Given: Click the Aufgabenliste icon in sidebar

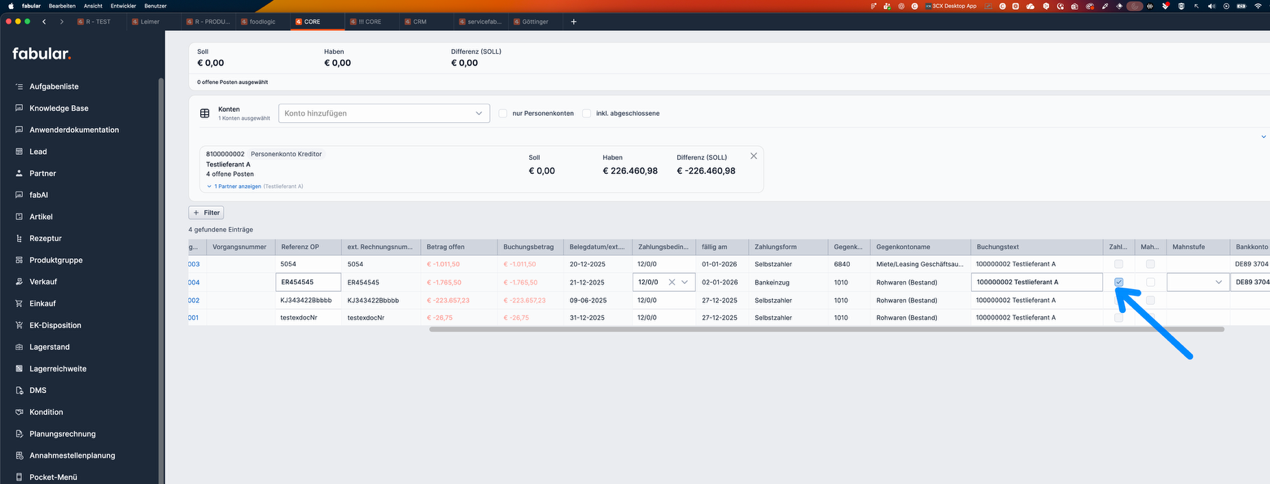Looking at the screenshot, I should tap(19, 87).
